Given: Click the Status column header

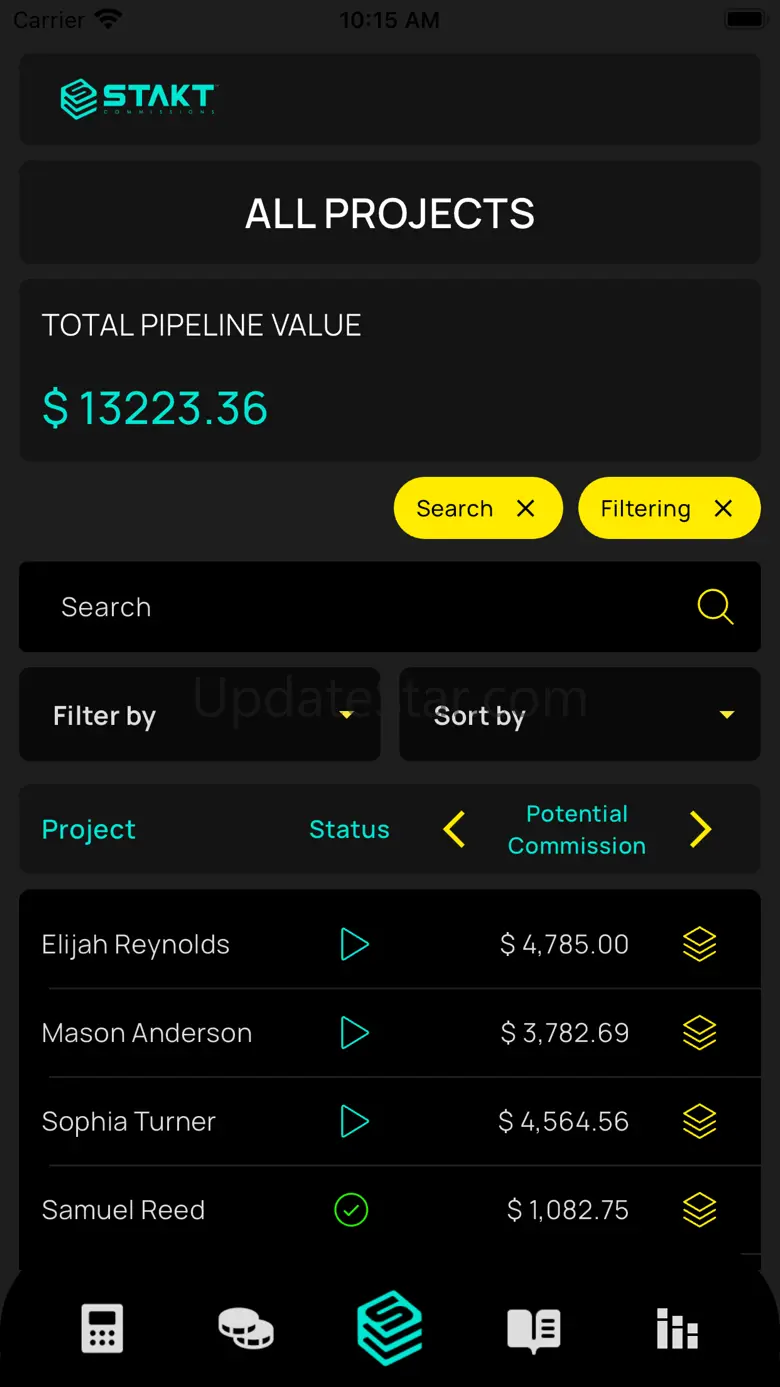Looking at the screenshot, I should [349, 829].
